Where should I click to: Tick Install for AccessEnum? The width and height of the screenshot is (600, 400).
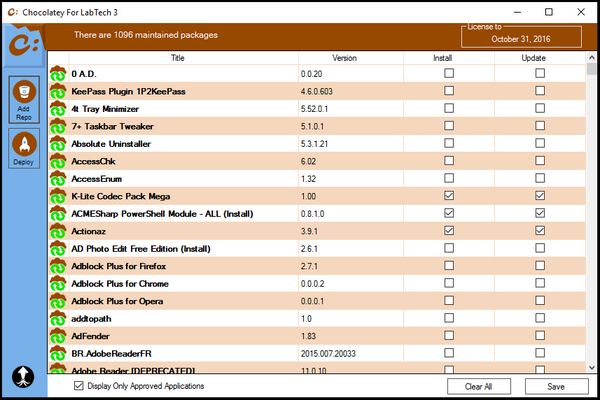(x=449, y=178)
